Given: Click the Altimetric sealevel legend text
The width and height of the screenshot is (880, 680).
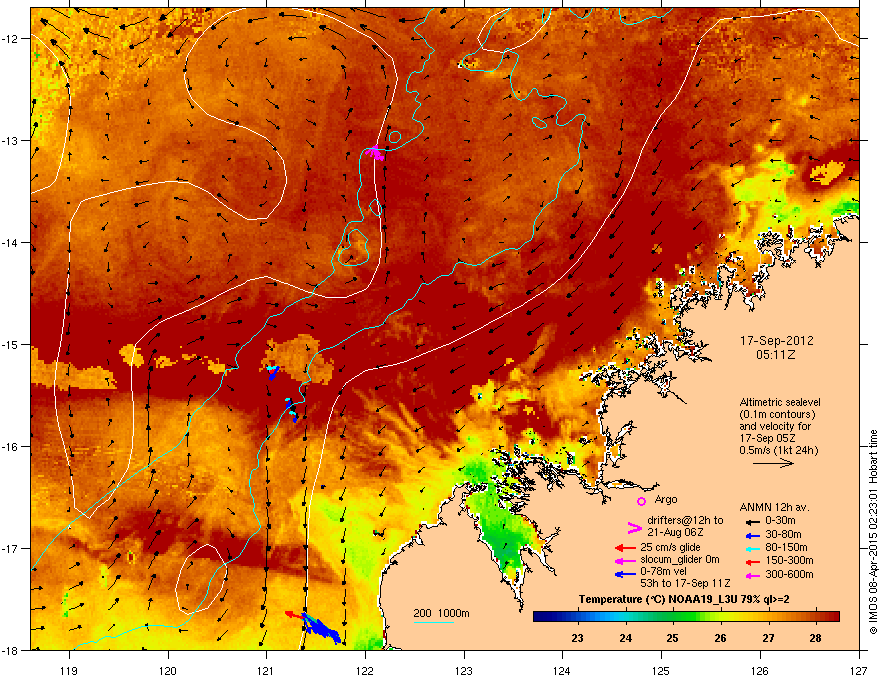Looking at the screenshot, I should click(780, 402).
